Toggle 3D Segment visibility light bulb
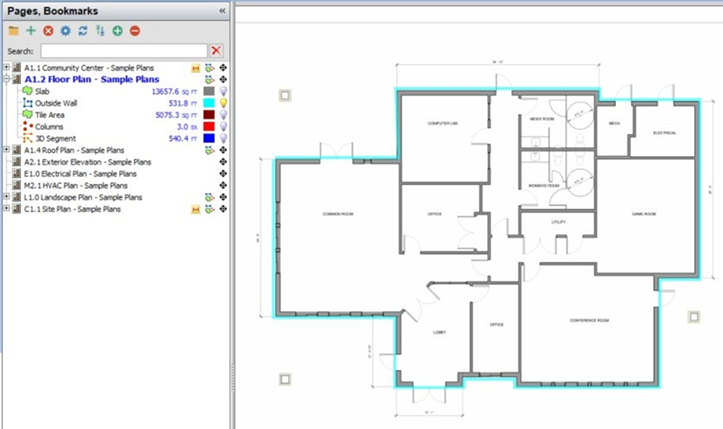723x429 pixels. point(223,138)
